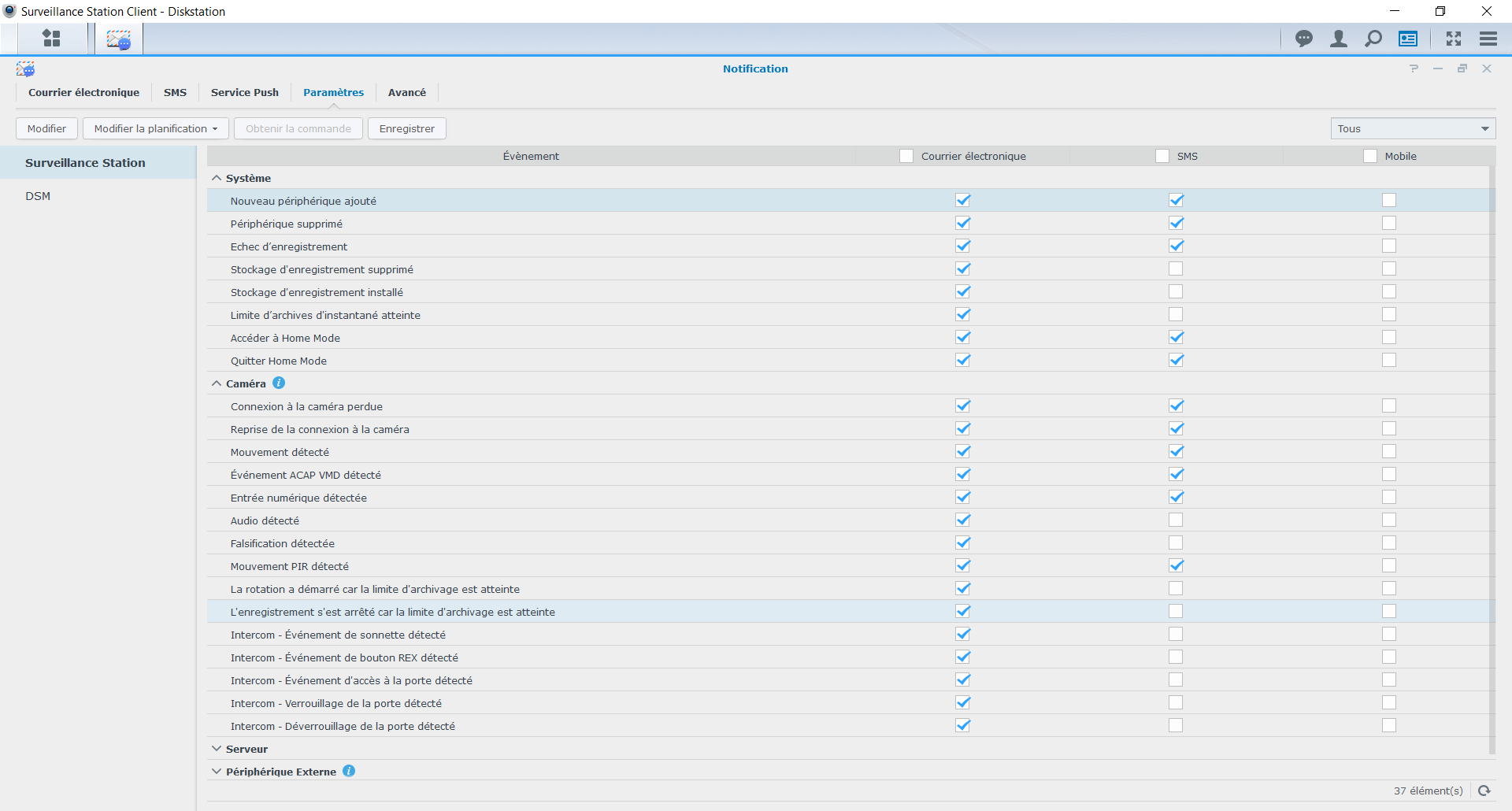
Task: Switch to the Avancé tab
Action: click(x=406, y=92)
